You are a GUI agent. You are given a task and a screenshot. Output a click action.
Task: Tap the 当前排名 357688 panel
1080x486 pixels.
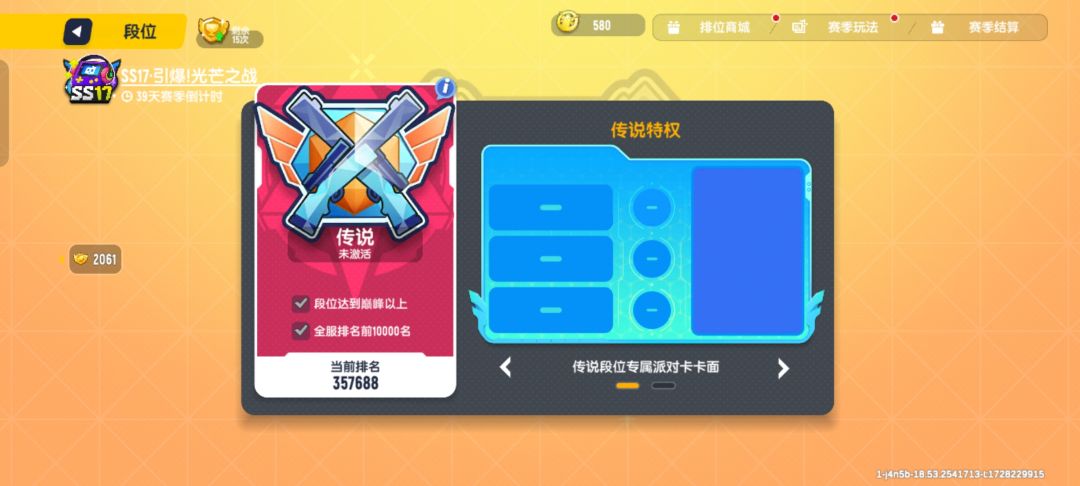(x=355, y=375)
